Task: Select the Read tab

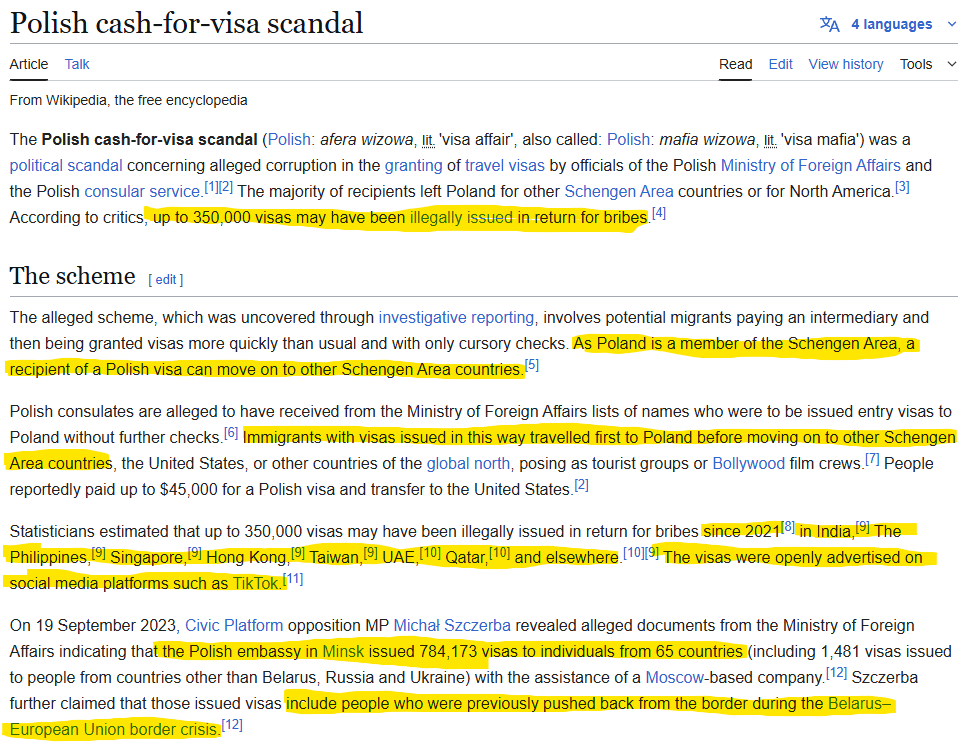Action: click(x=735, y=64)
